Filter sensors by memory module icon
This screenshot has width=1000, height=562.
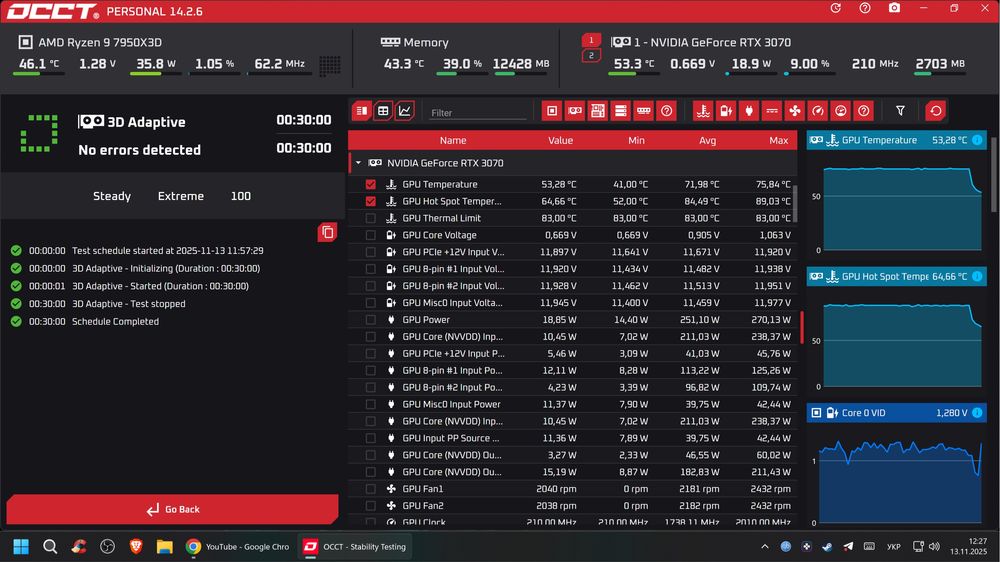[x=643, y=111]
